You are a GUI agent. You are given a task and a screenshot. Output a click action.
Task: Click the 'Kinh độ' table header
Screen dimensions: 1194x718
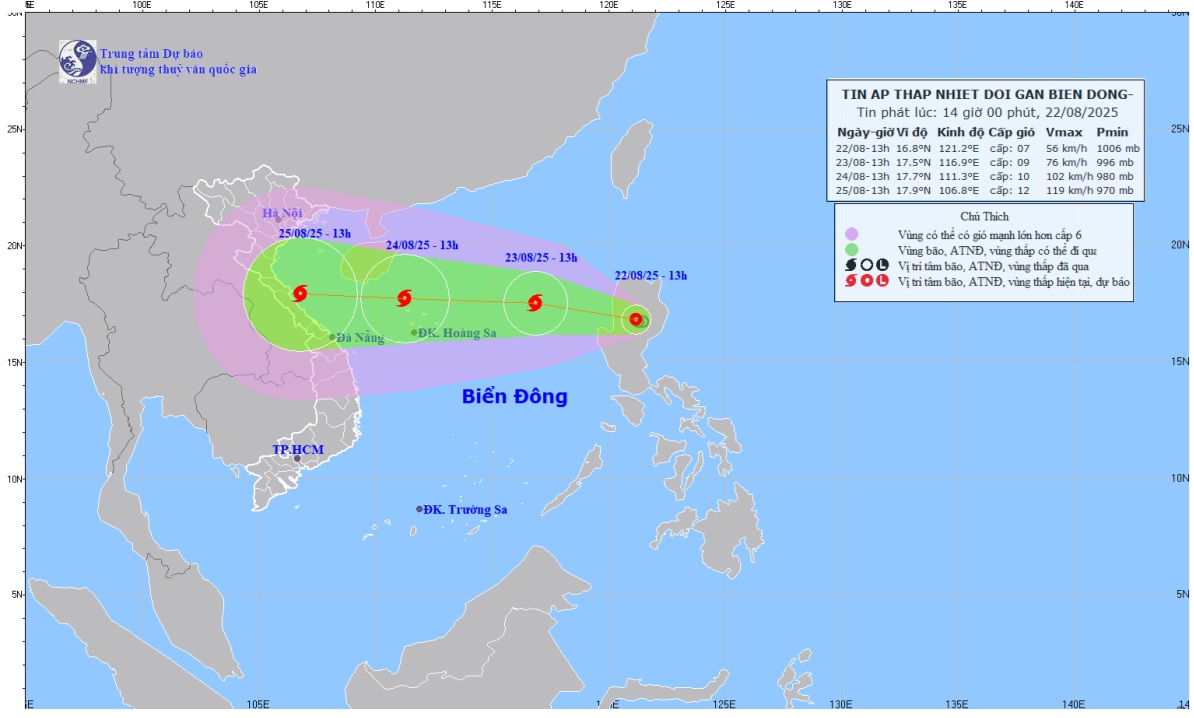(x=960, y=132)
